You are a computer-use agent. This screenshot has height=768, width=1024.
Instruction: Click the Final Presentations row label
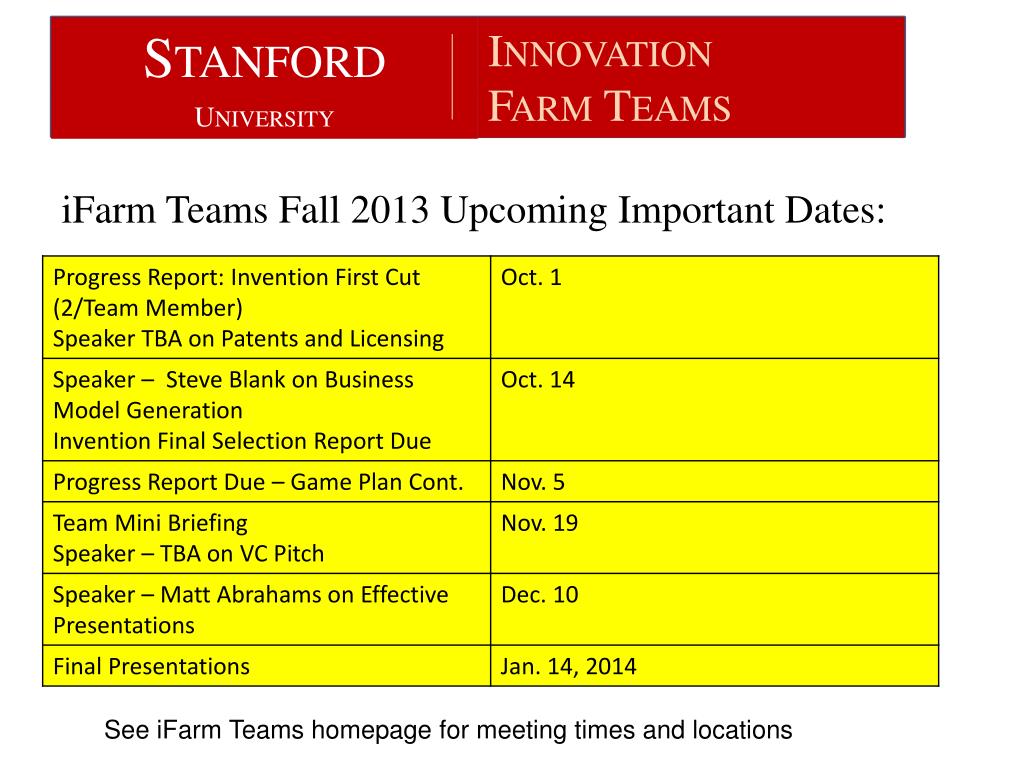[152, 667]
